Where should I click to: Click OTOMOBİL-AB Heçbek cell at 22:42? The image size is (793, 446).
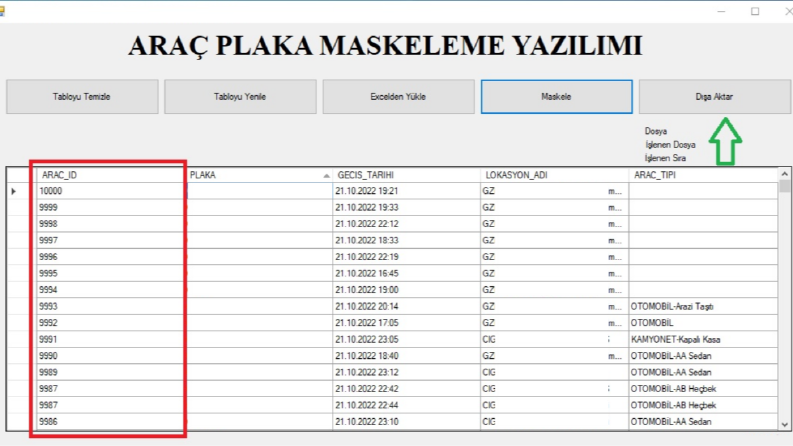[703, 389]
